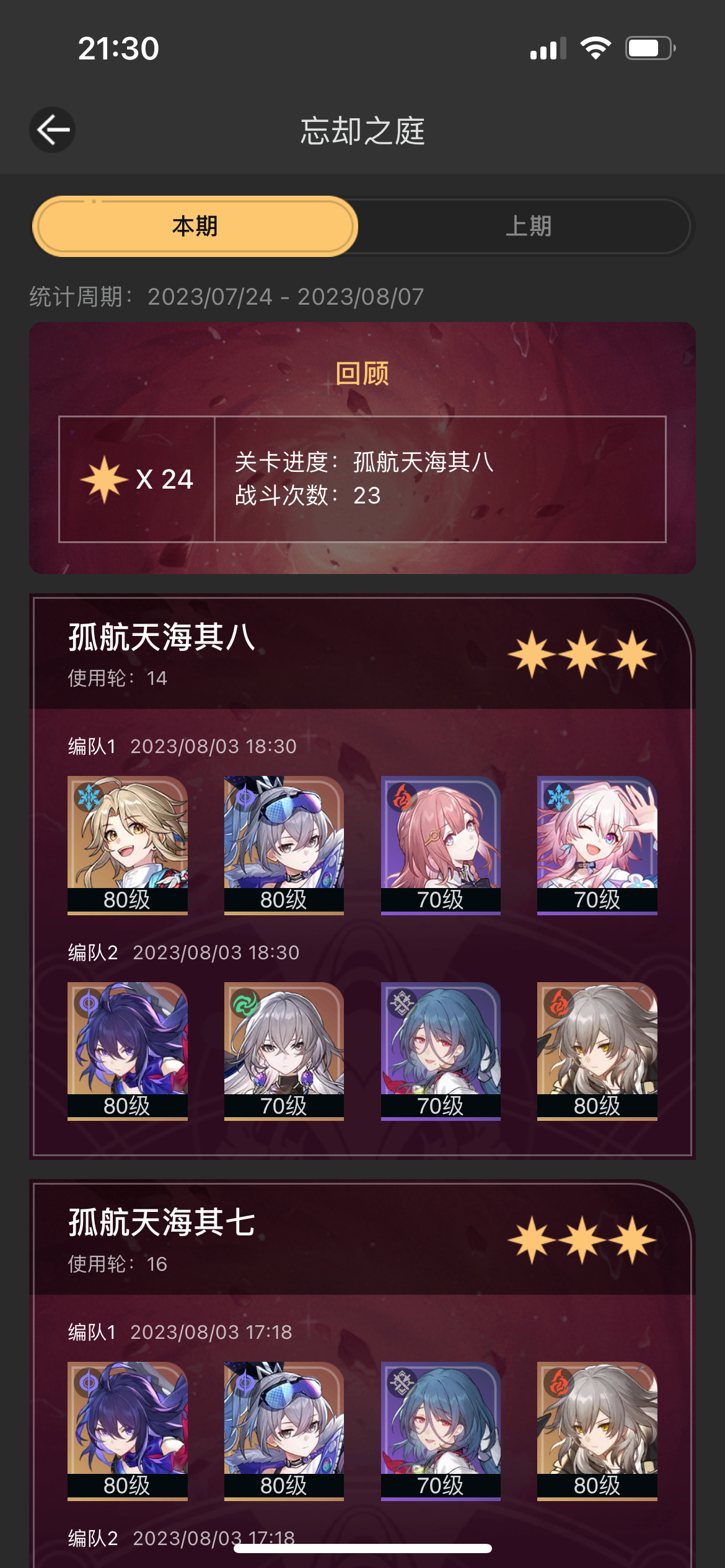Tap the star icon beside X 24
The width and height of the screenshot is (725, 1568).
[104, 479]
